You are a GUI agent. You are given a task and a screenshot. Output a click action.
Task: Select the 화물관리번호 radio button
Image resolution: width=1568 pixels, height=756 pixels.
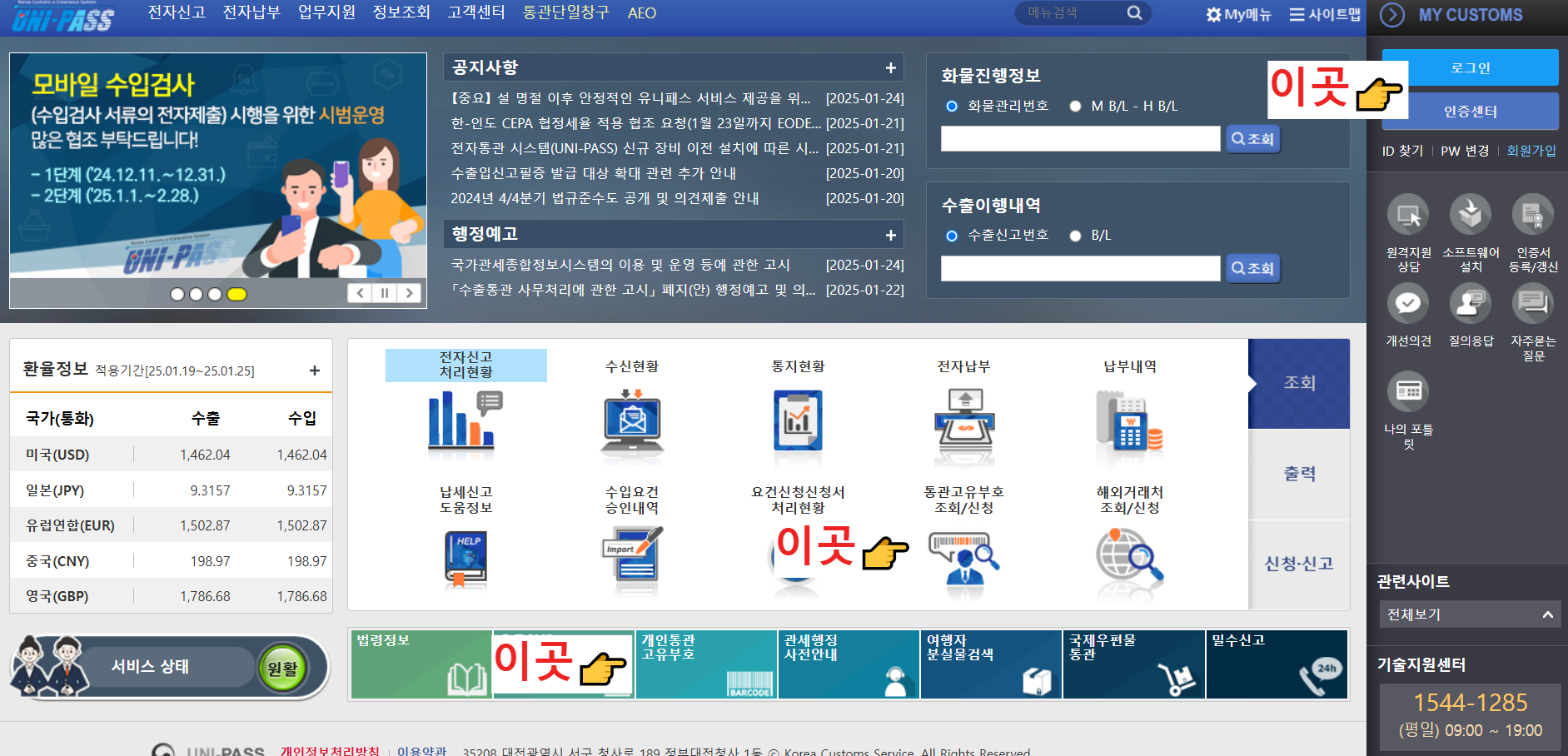click(x=950, y=105)
